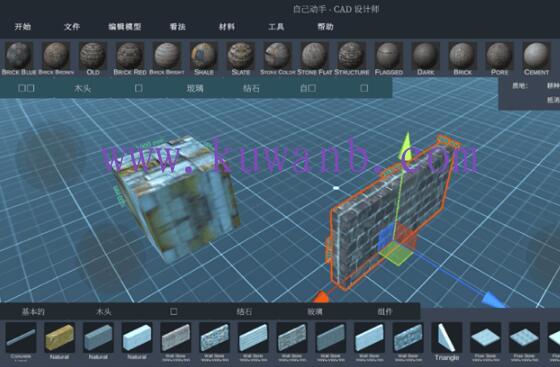Open the 基本的 component category tab
Screen dimensions: 560x367
(33, 312)
